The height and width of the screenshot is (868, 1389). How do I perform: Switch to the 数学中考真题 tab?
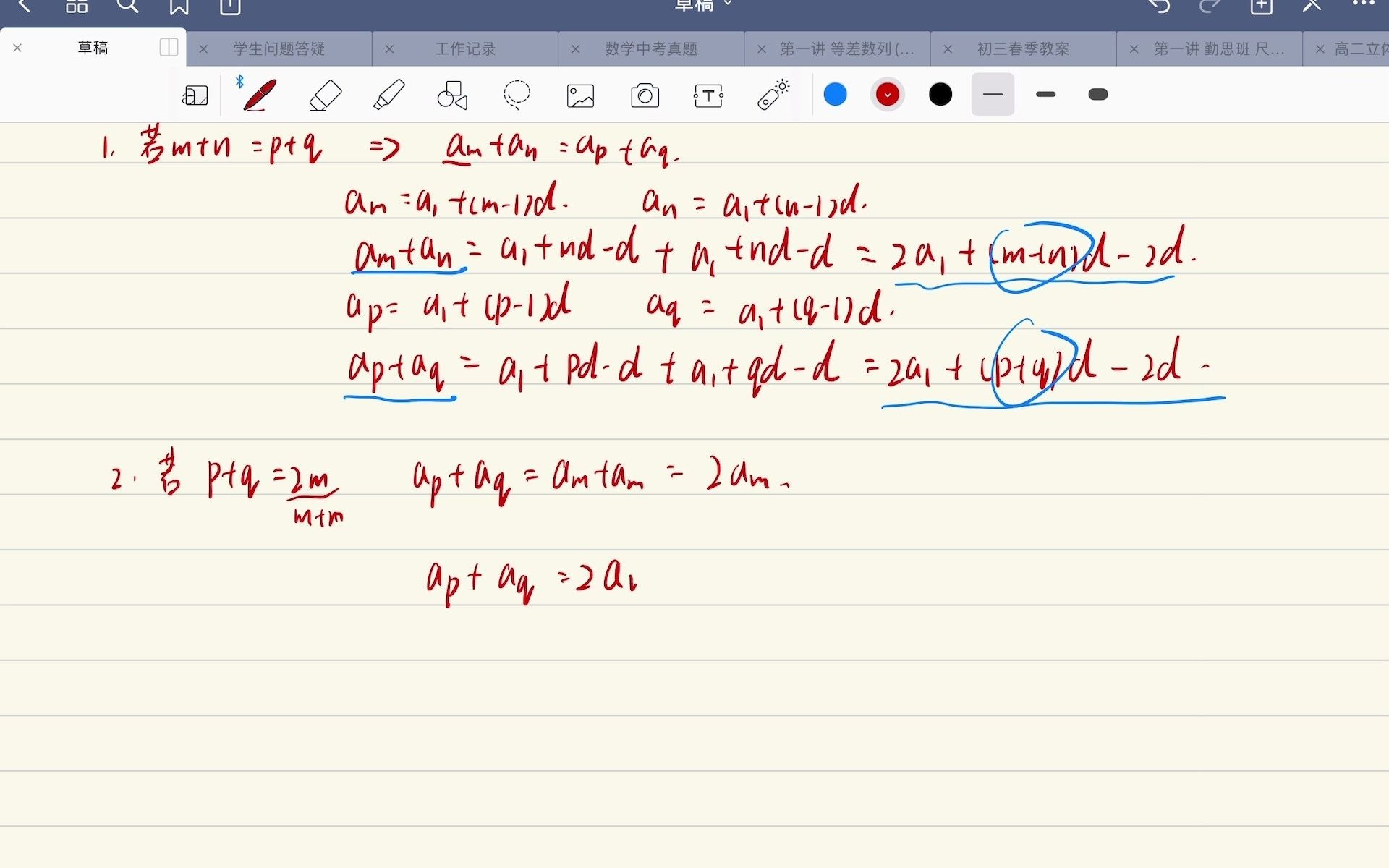coord(650,48)
